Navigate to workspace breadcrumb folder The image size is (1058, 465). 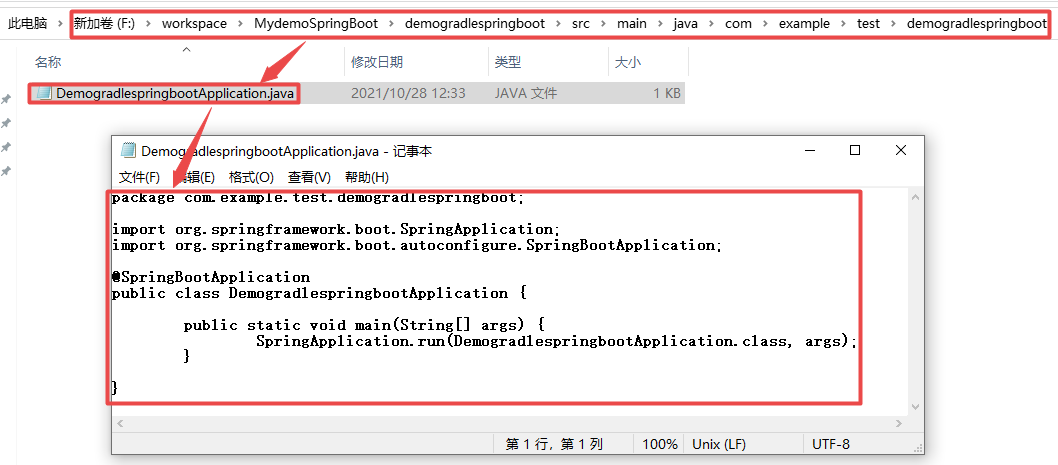(x=194, y=24)
